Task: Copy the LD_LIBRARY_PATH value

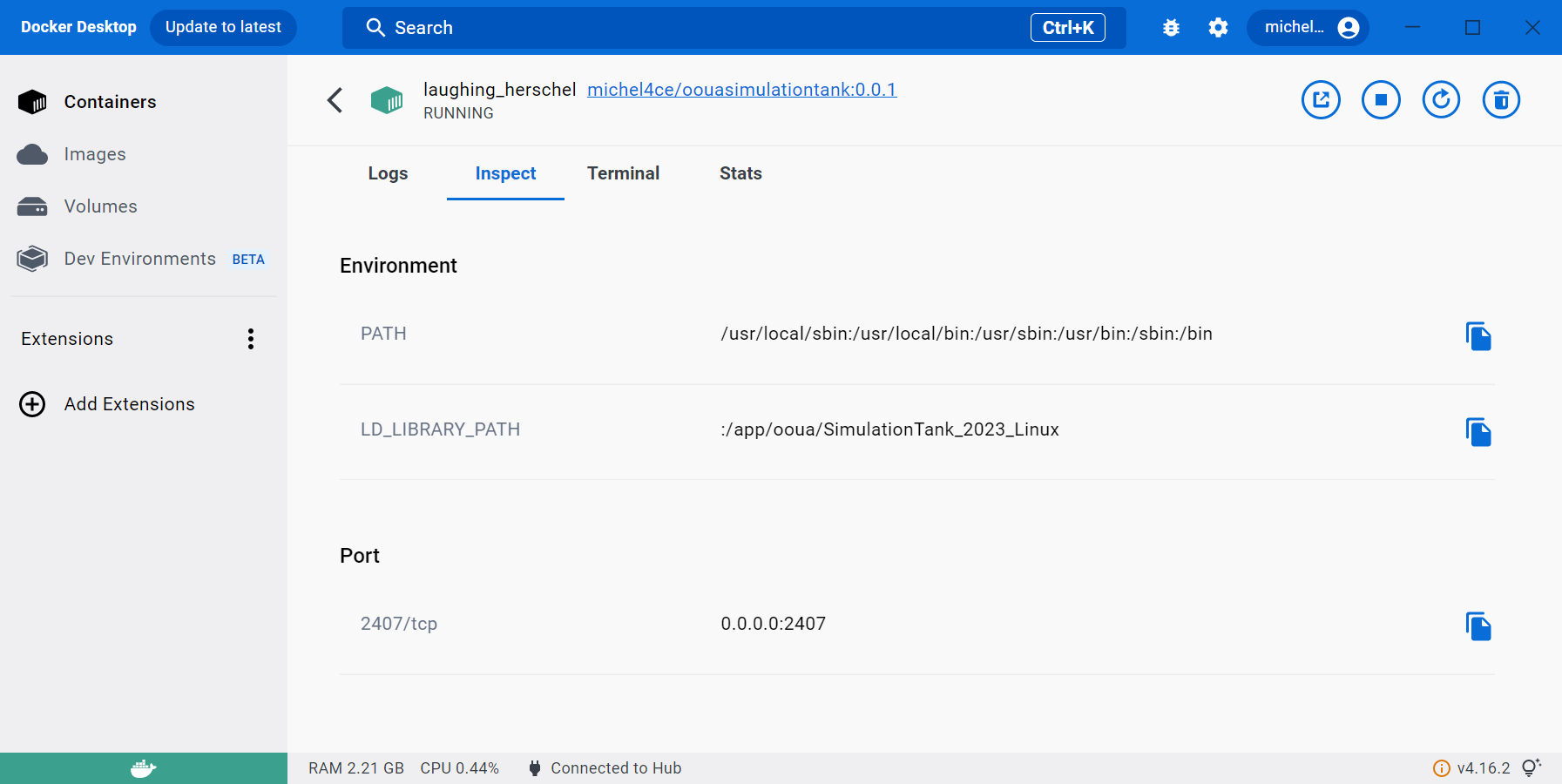Action: 1477,432
